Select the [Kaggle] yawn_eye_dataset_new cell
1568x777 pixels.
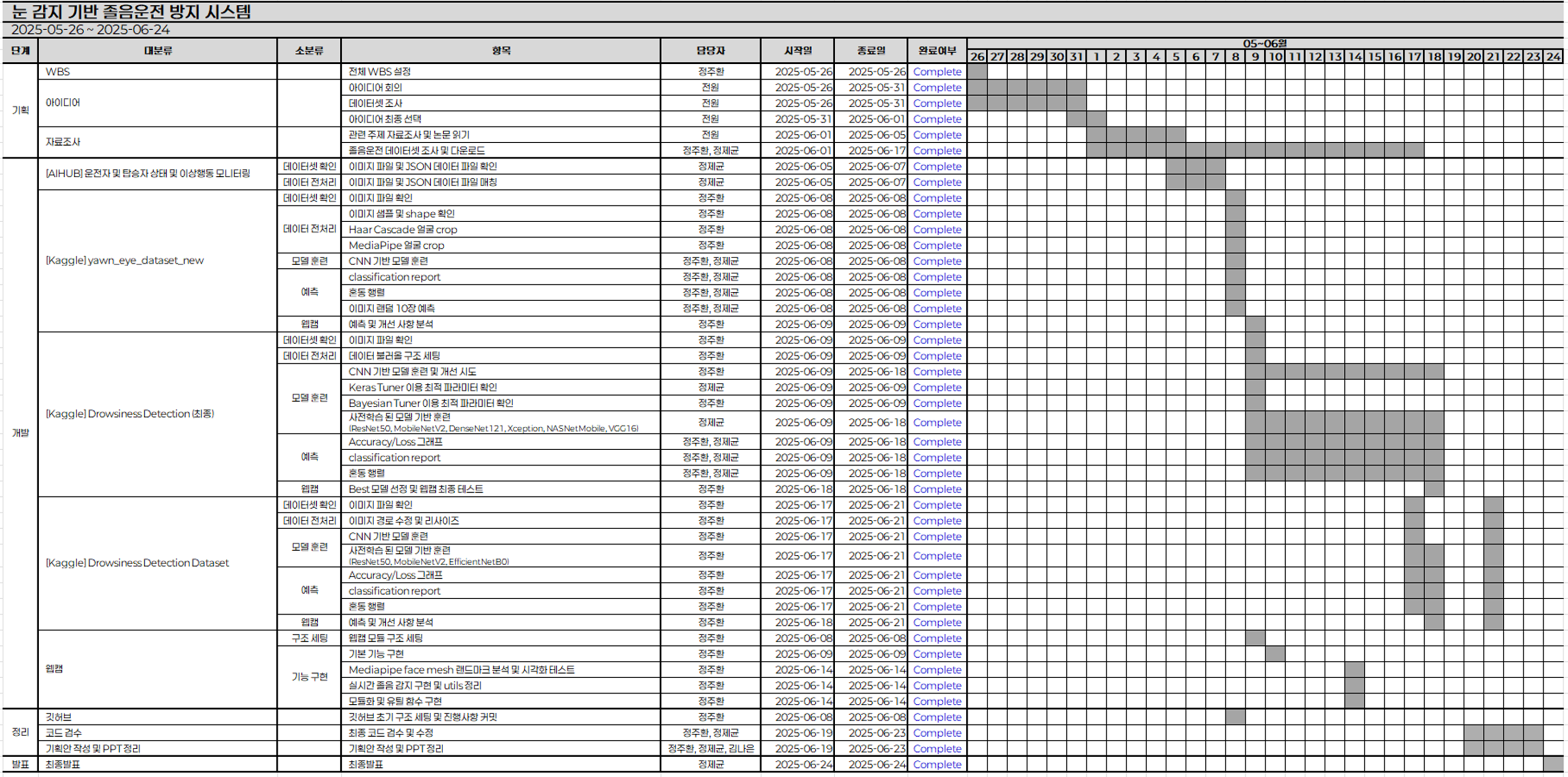pyautogui.click(x=125, y=260)
